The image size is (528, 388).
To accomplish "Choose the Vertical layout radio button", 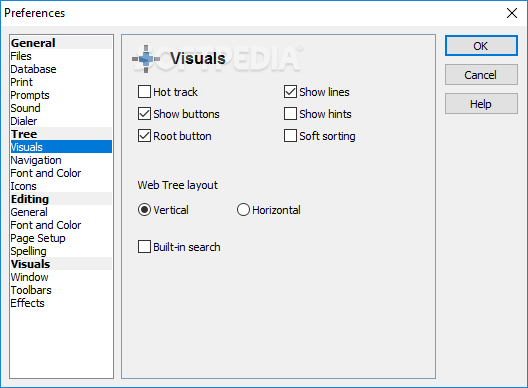I will coord(144,210).
